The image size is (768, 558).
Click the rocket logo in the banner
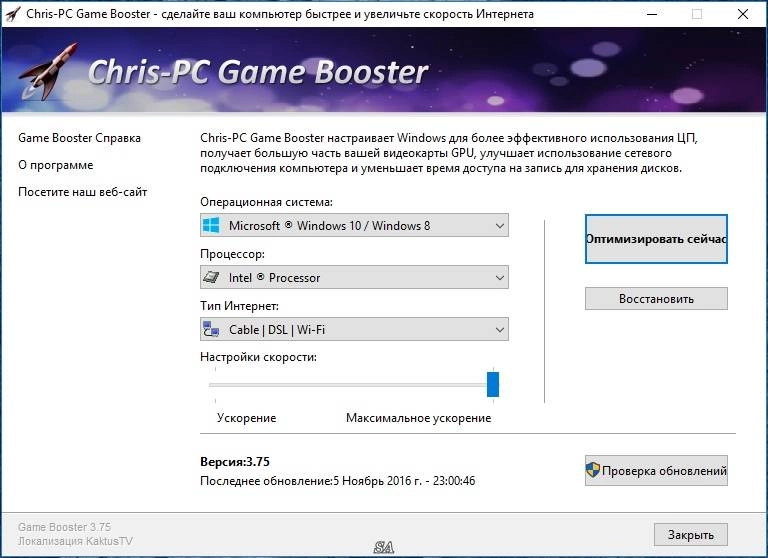[48, 72]
